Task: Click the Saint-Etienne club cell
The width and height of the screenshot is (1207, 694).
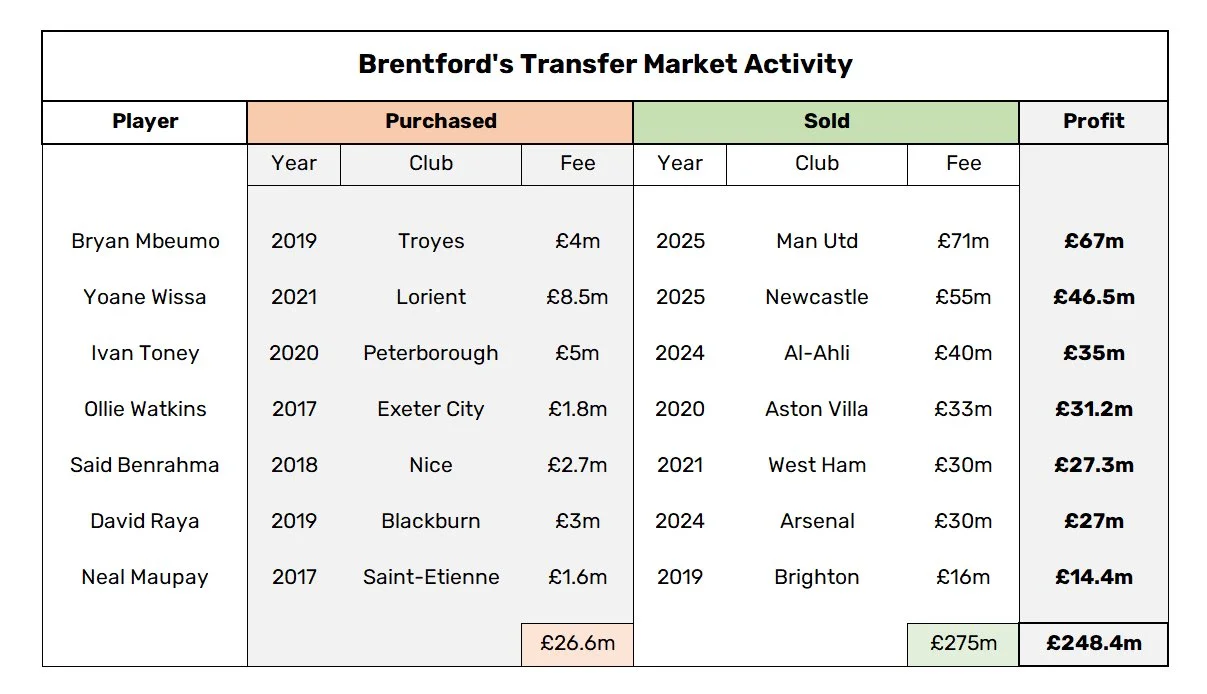Action: tap(431, 577)
